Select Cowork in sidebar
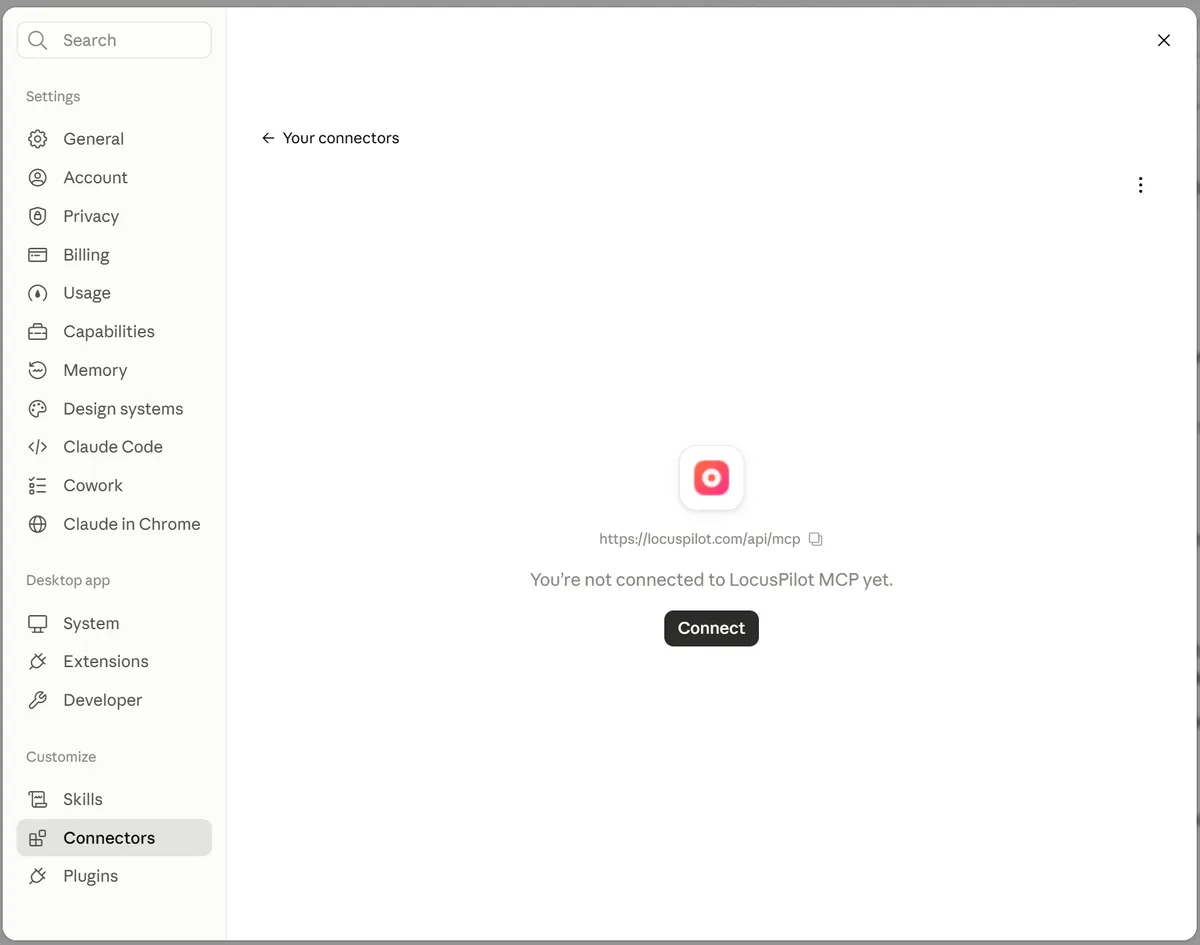 (x=114, y=486)
